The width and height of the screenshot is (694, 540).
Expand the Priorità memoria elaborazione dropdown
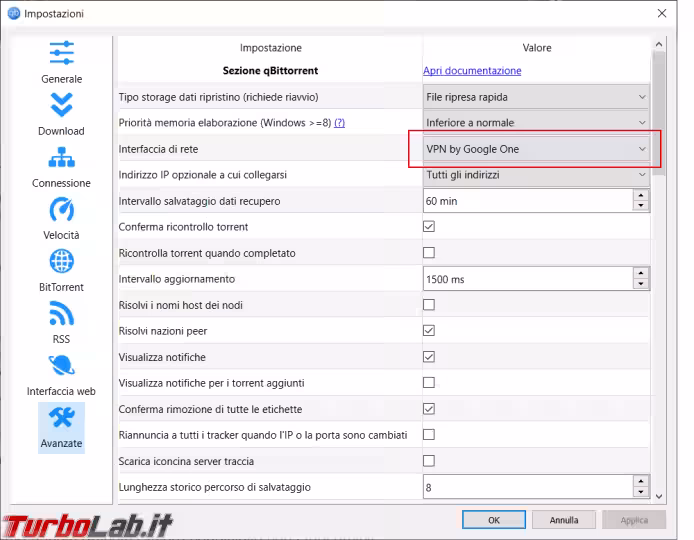(536, 123)
